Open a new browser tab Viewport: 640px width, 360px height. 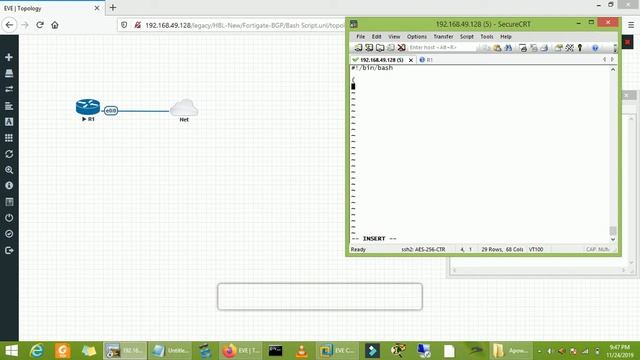pos(113,7)
